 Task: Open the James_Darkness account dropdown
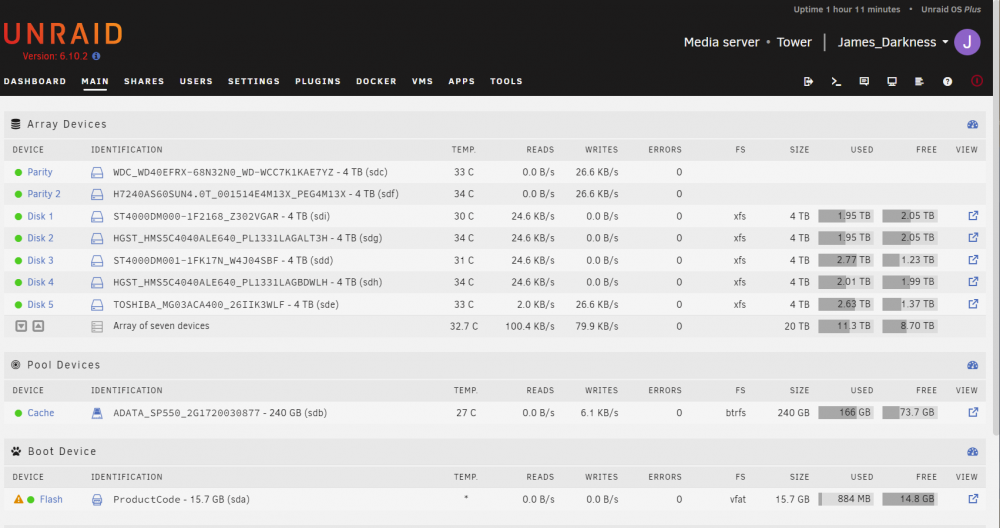892,42
